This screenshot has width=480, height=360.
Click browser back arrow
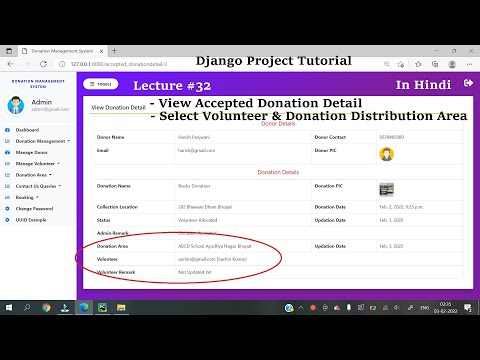click(11, 64)
